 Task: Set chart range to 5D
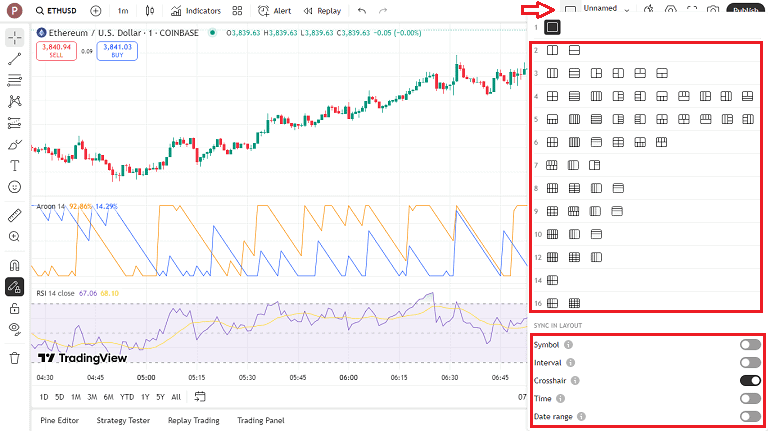tap(59, 397)
